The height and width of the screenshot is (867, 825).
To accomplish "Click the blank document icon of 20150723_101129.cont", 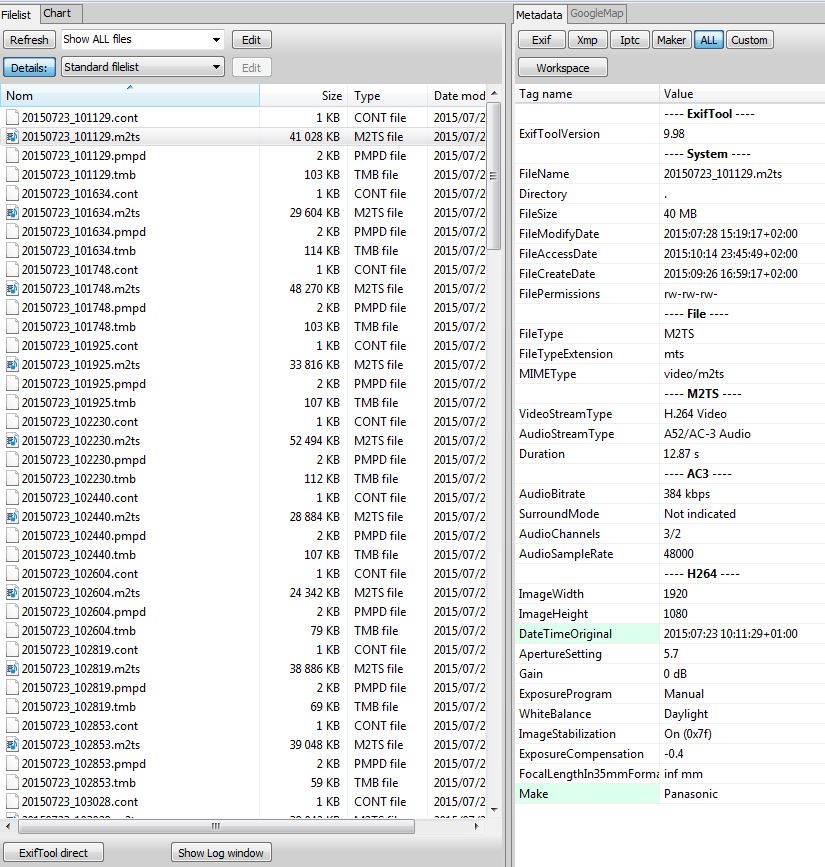I will [12, 118].
